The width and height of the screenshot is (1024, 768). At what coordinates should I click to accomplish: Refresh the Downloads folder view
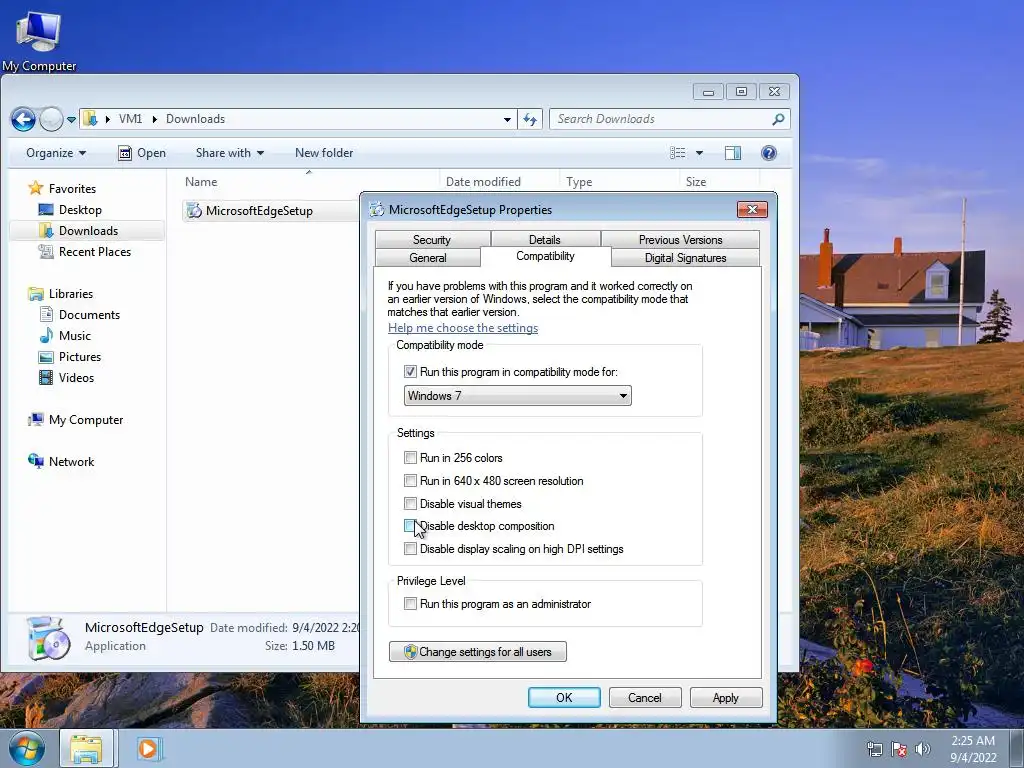point(530,120)
